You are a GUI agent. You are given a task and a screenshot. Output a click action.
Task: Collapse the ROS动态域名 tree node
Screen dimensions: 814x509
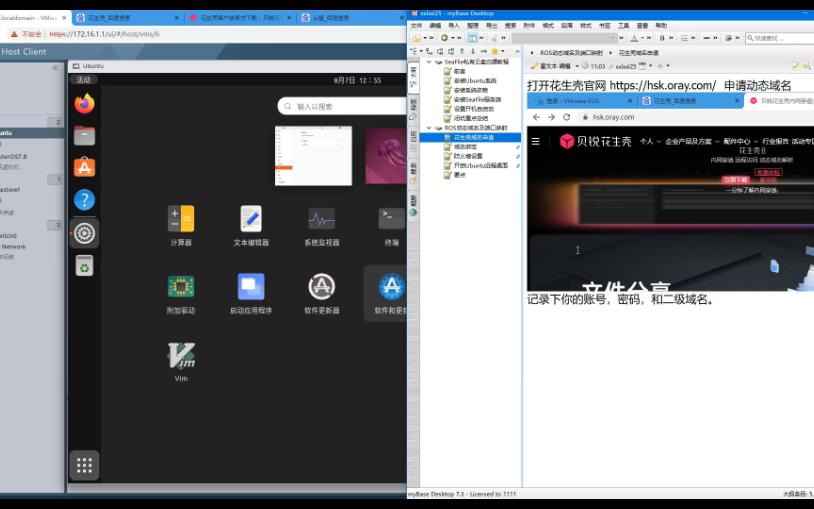coord(429,128)
